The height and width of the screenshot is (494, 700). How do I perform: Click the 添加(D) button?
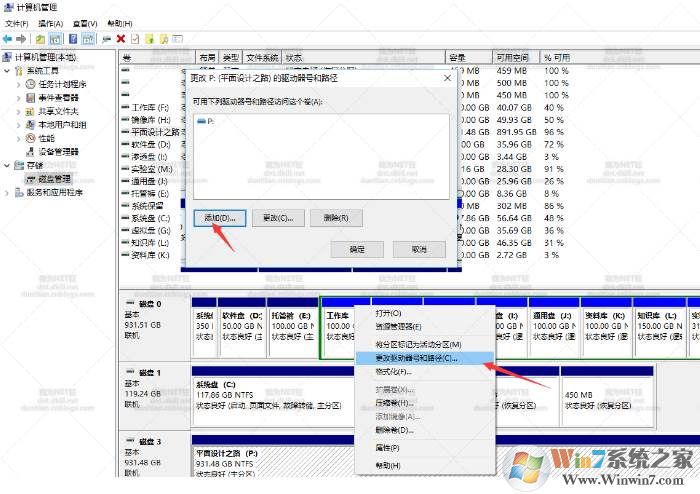click(x=219, y=217)
